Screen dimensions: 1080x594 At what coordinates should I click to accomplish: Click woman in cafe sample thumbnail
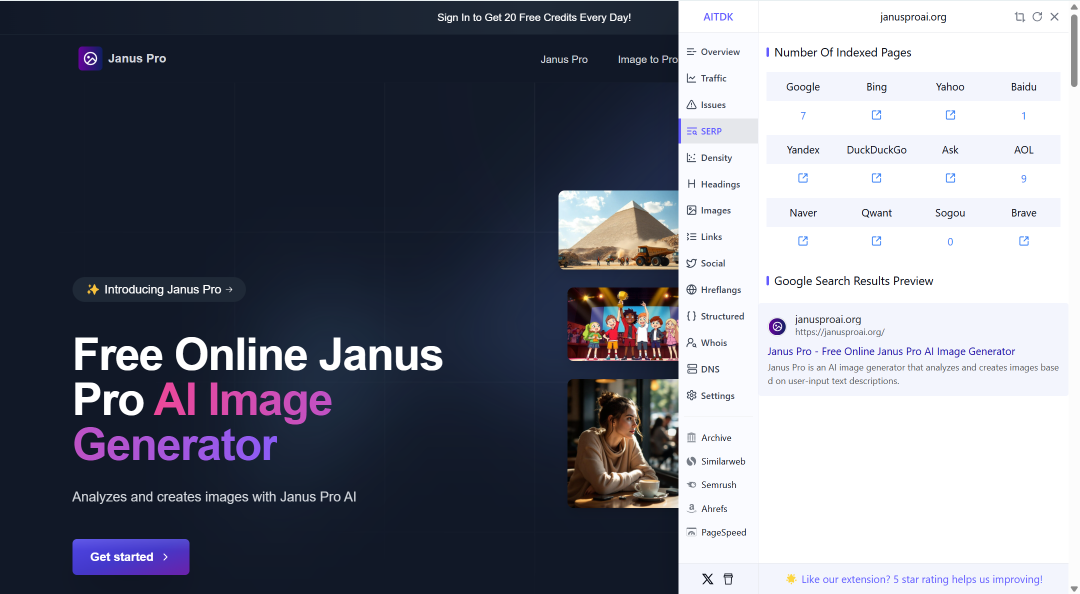(x=623, y=443)
